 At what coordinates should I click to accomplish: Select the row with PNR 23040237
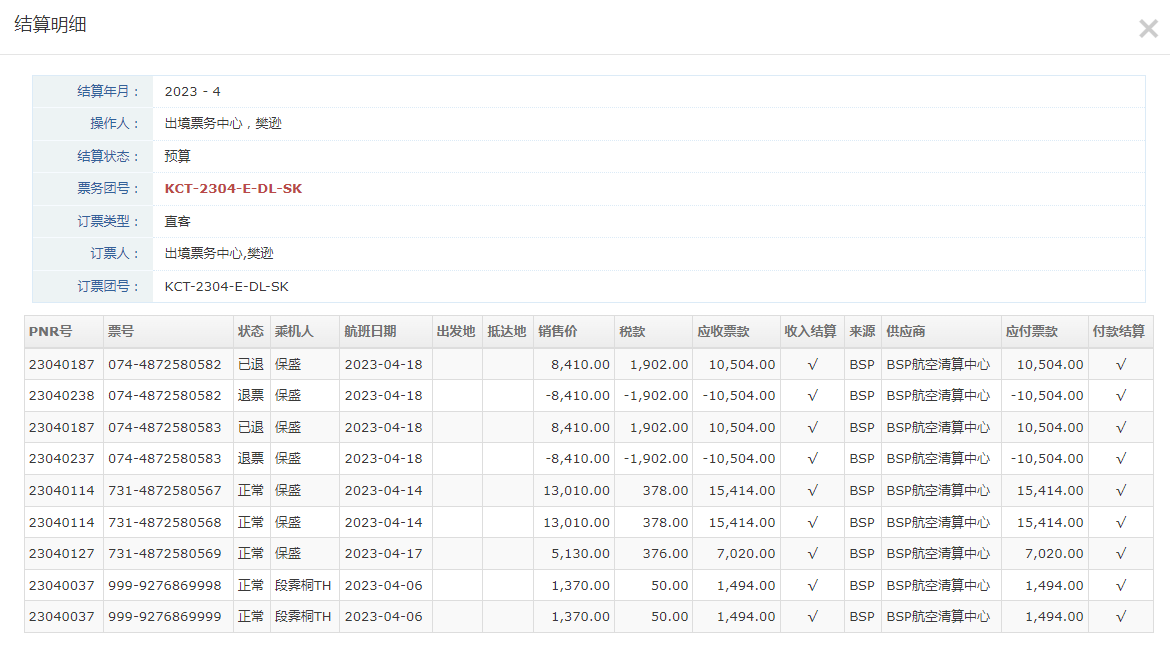click(x=61, y=459)
